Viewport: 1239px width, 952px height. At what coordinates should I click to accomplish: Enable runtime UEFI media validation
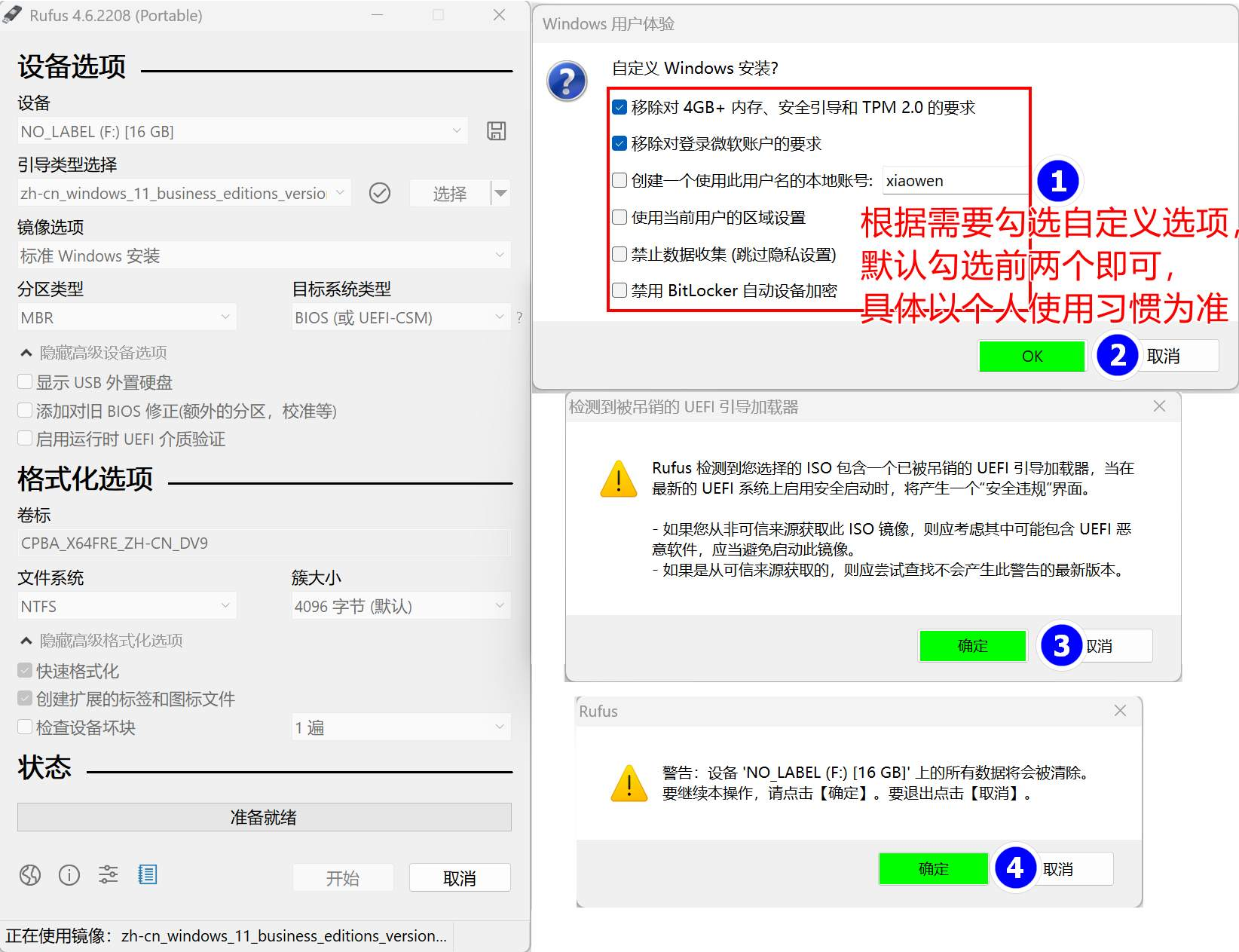point(25,438)
